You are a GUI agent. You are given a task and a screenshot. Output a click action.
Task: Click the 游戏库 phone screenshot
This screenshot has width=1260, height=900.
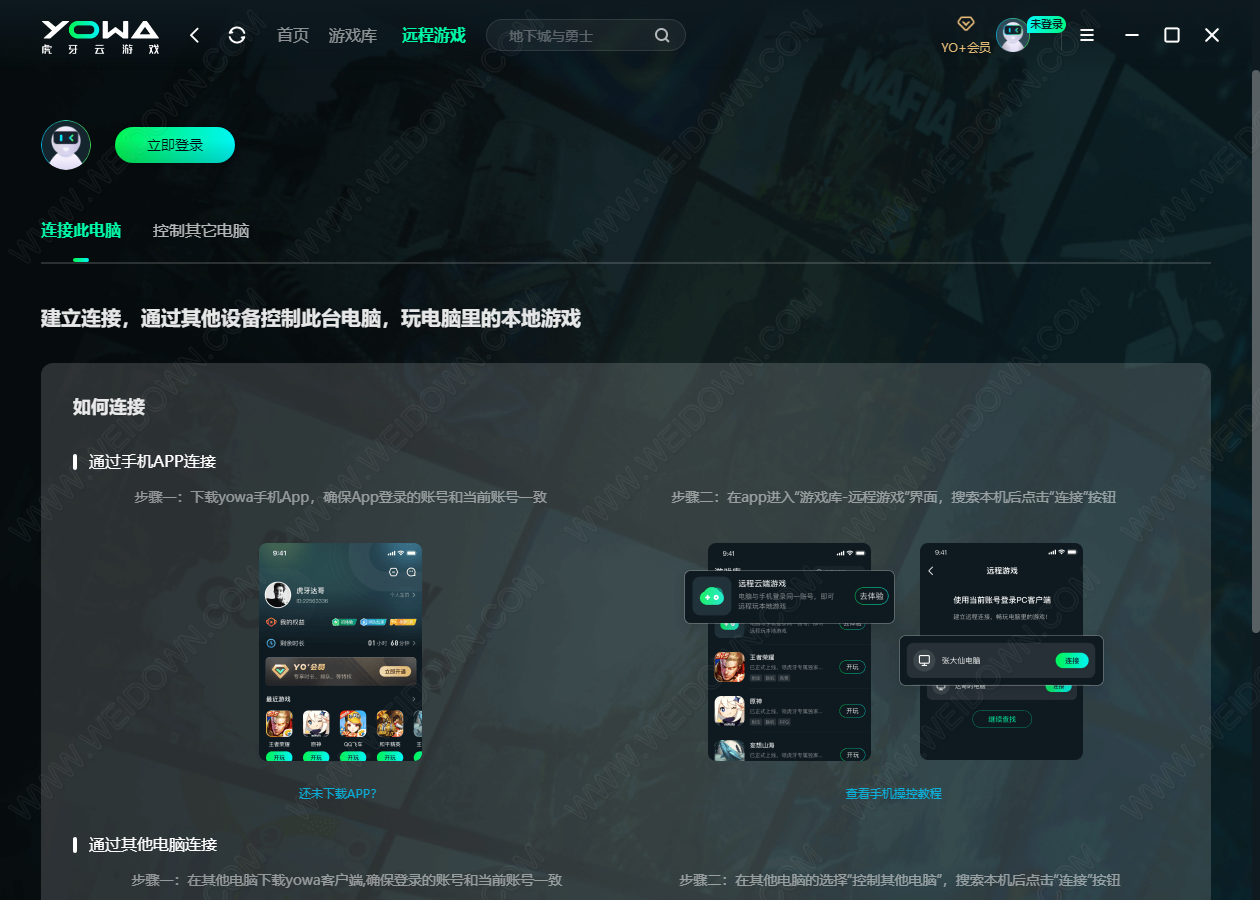(789, 652)
